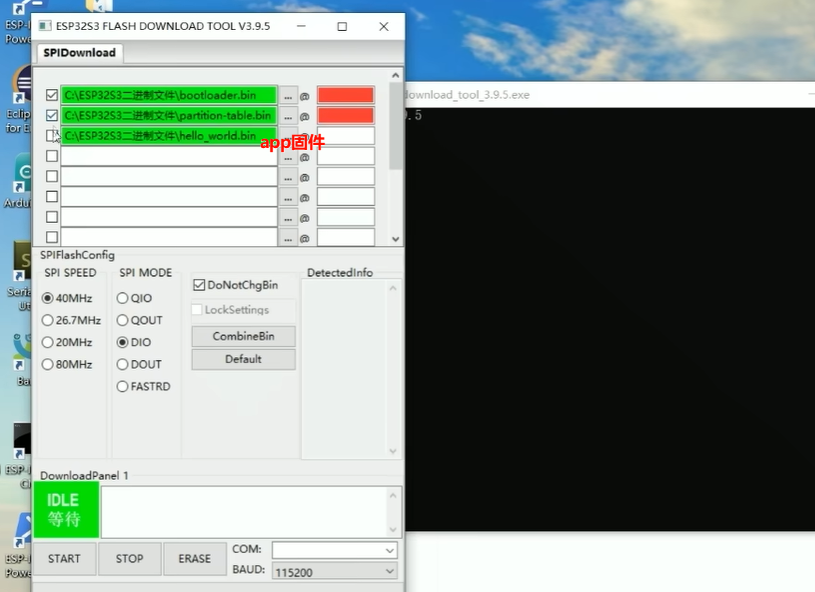The width and height of the screenshot is (815, 592).
Task: Choose DOUT SPI mode
Action: (122, 364)
